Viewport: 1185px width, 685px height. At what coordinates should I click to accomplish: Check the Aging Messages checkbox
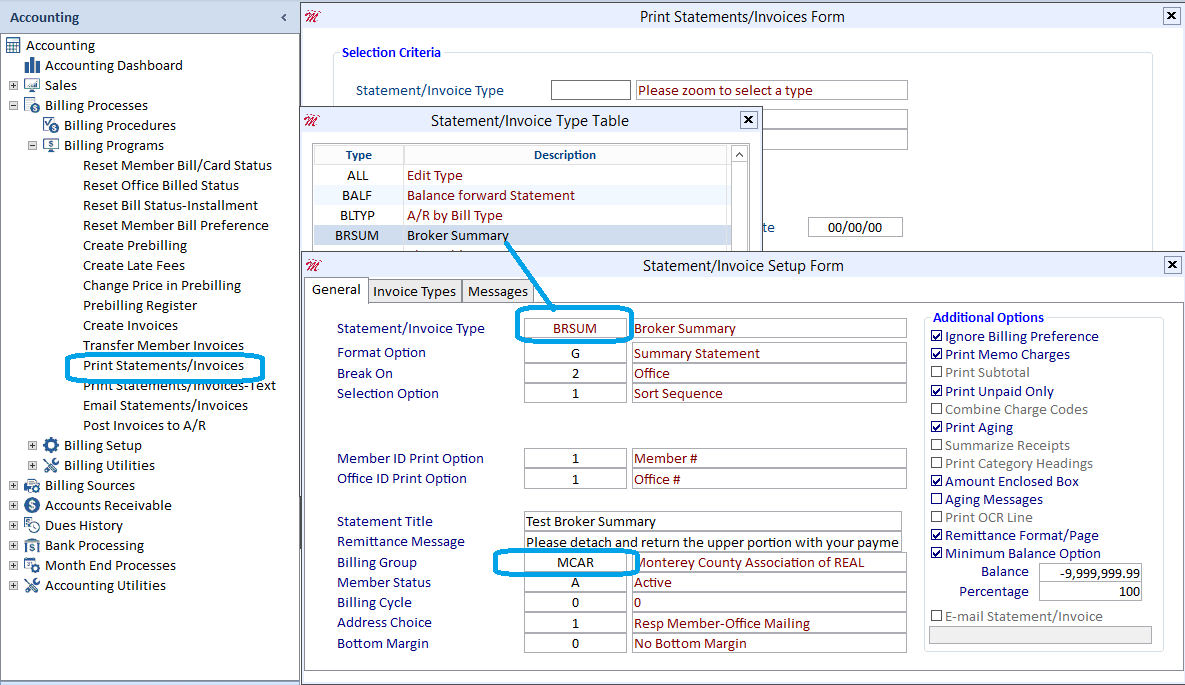pyautogui.click(x=936, y=499)
